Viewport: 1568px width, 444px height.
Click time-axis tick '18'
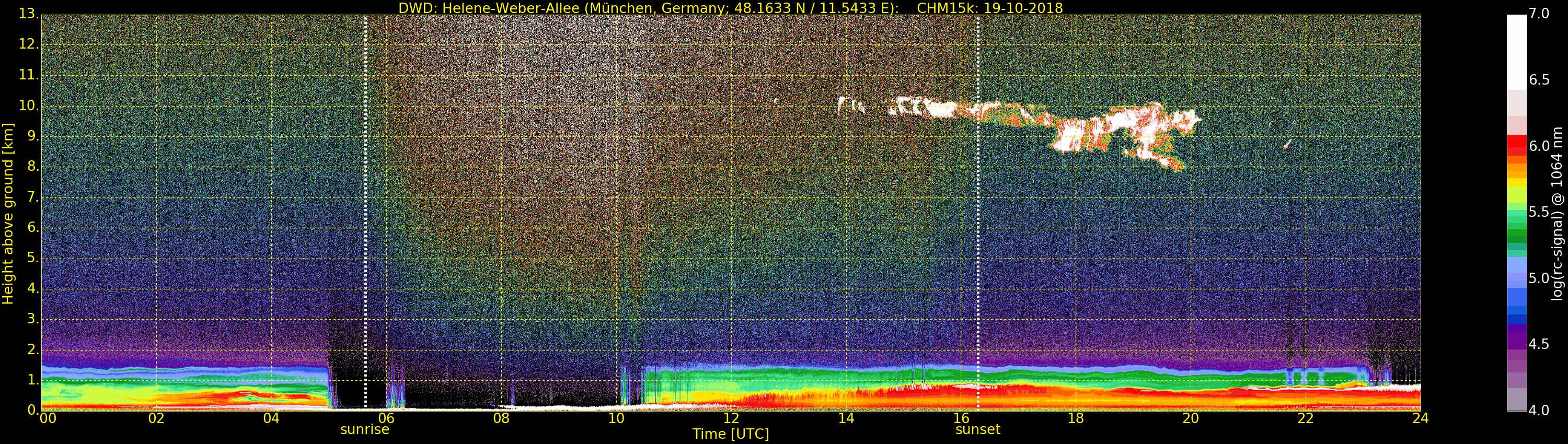point(1076,418)
